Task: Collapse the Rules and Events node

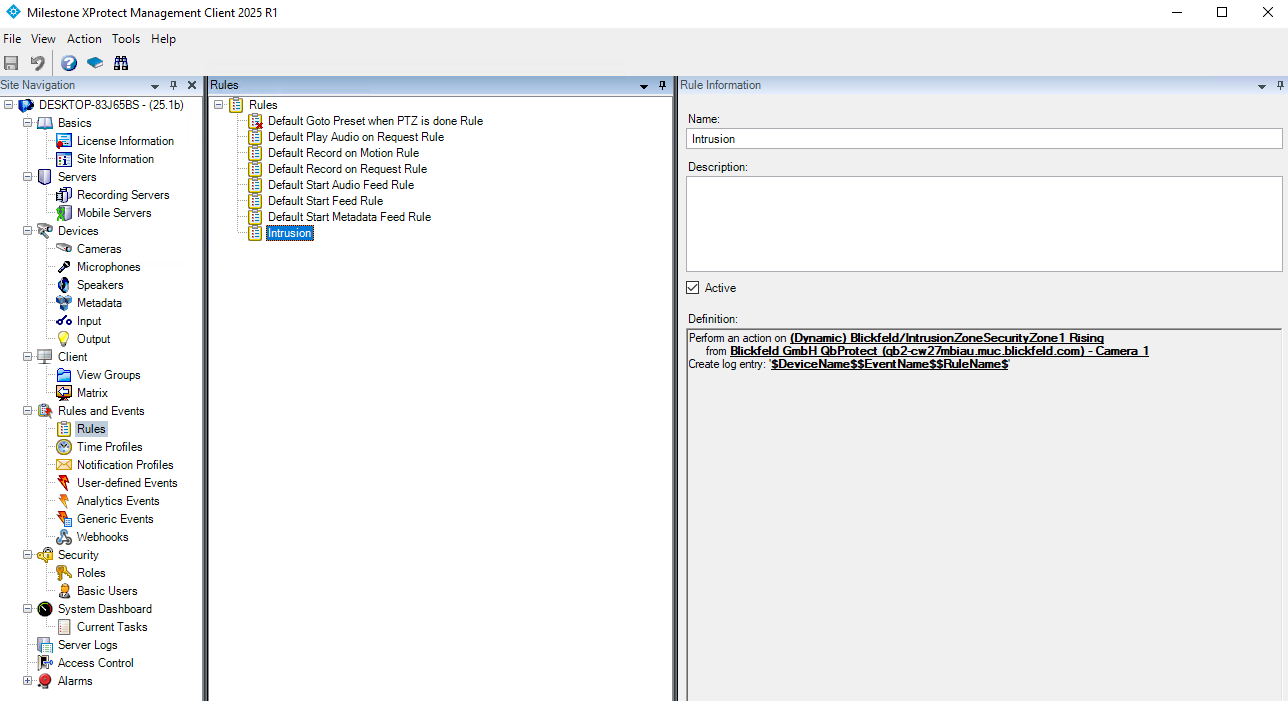Action: [x=27, y=411]
